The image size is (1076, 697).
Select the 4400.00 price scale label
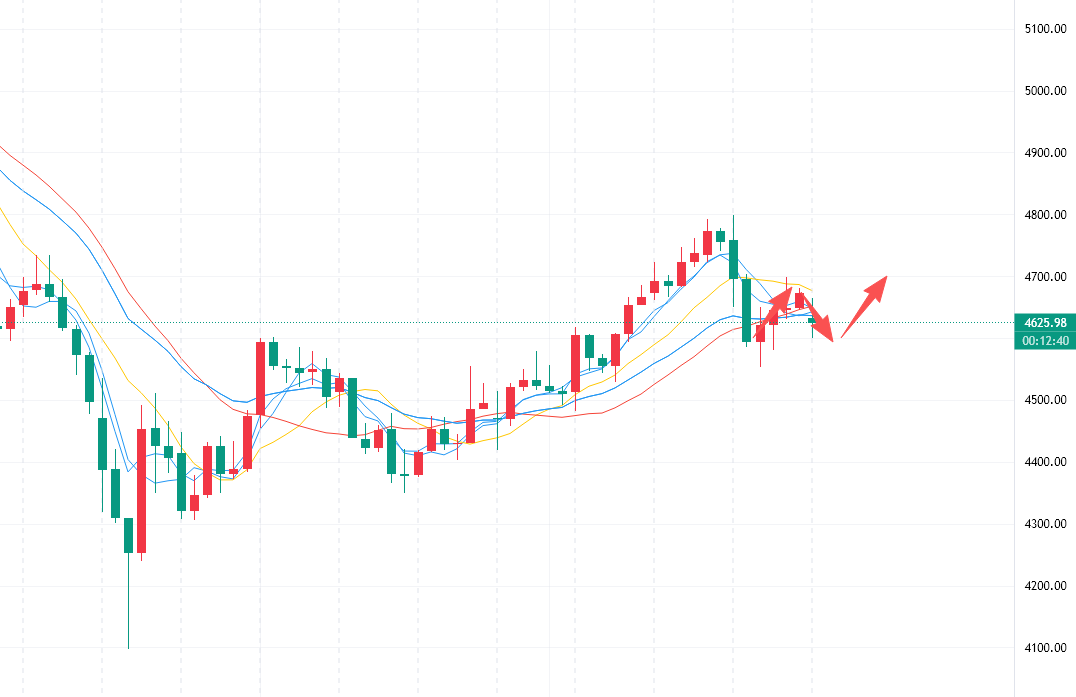pyautogui.click(x=1044, y=462)
